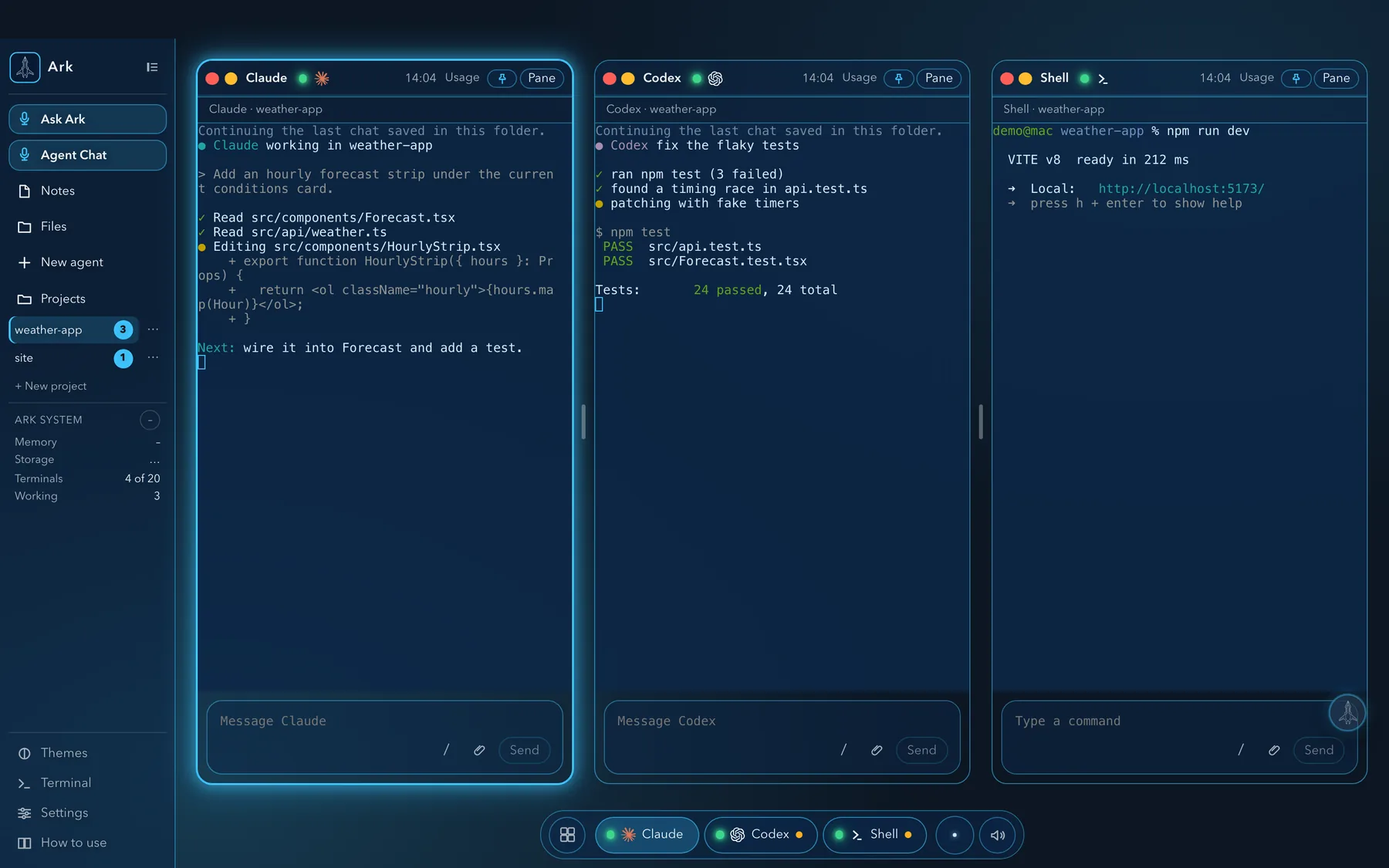This screenshot has width=1389, height=868.
Task: Collapse the Ark sidebar icon
Action: point(152,67)
